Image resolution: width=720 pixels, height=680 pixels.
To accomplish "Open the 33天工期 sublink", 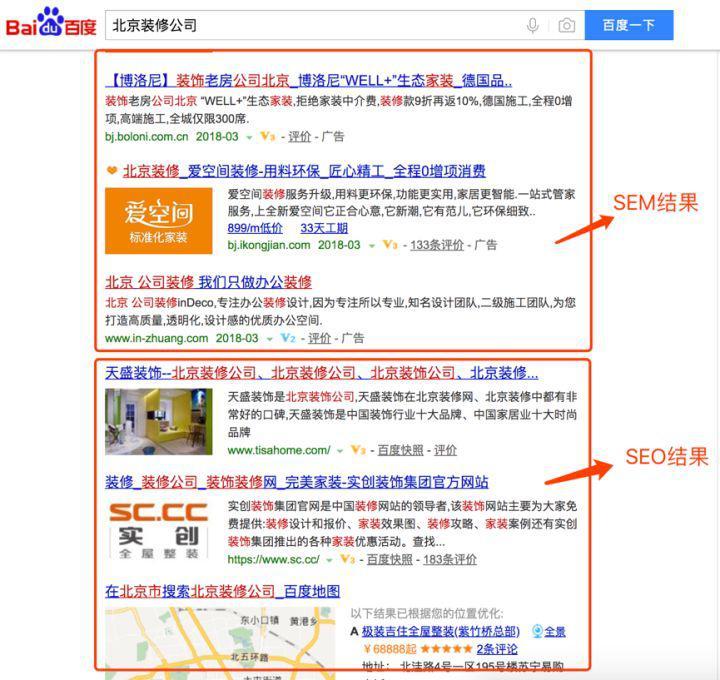I will (324, 228).
